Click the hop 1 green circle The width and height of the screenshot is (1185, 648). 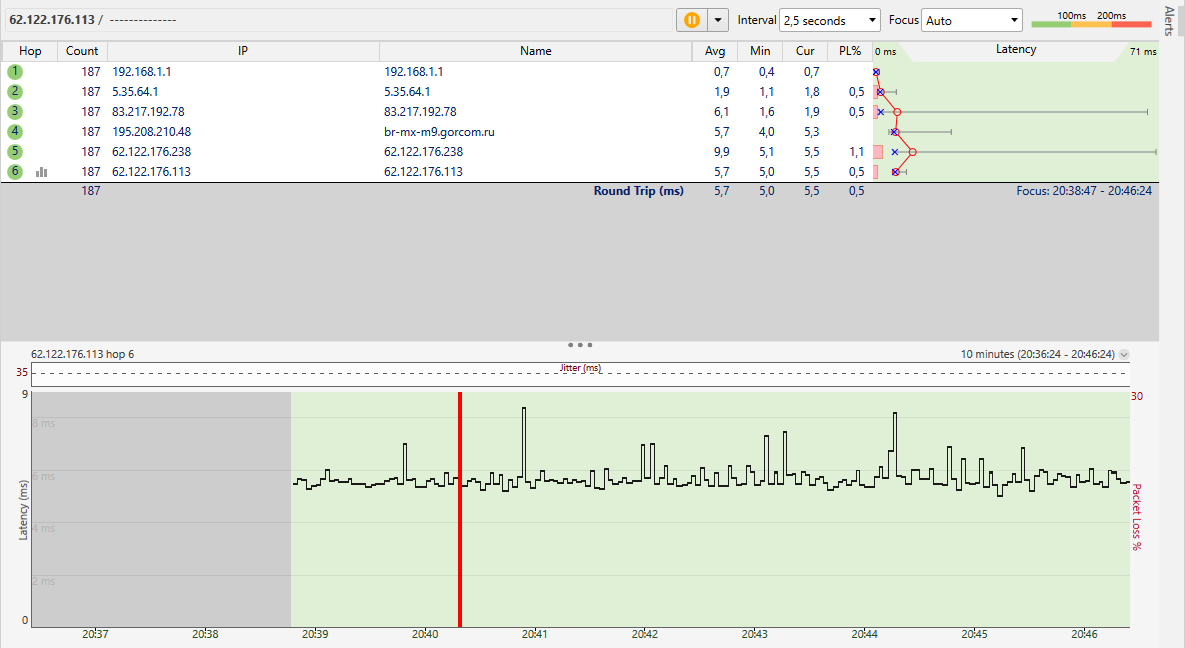point(15,72)
